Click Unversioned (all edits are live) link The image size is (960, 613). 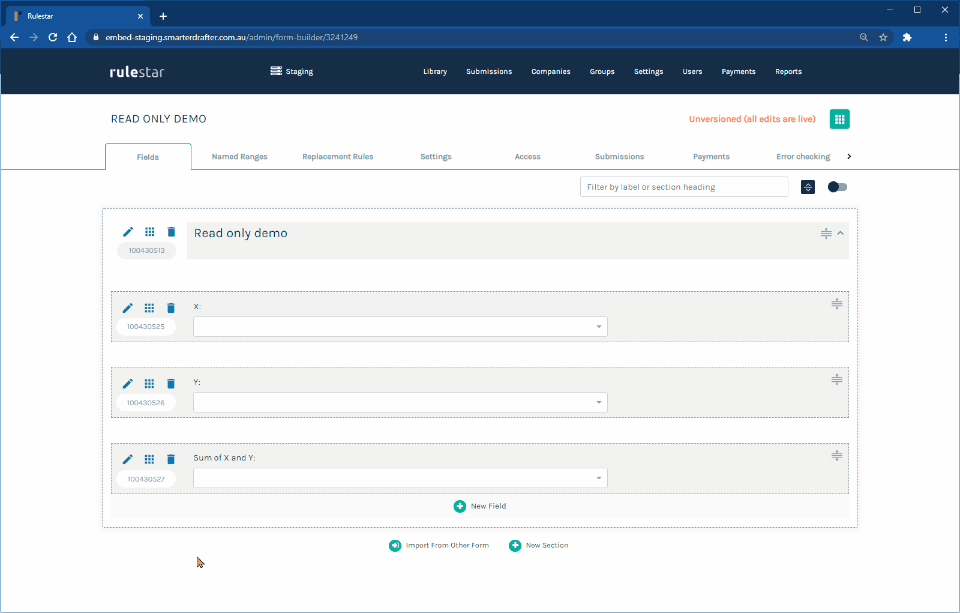(x=752, y=119)
